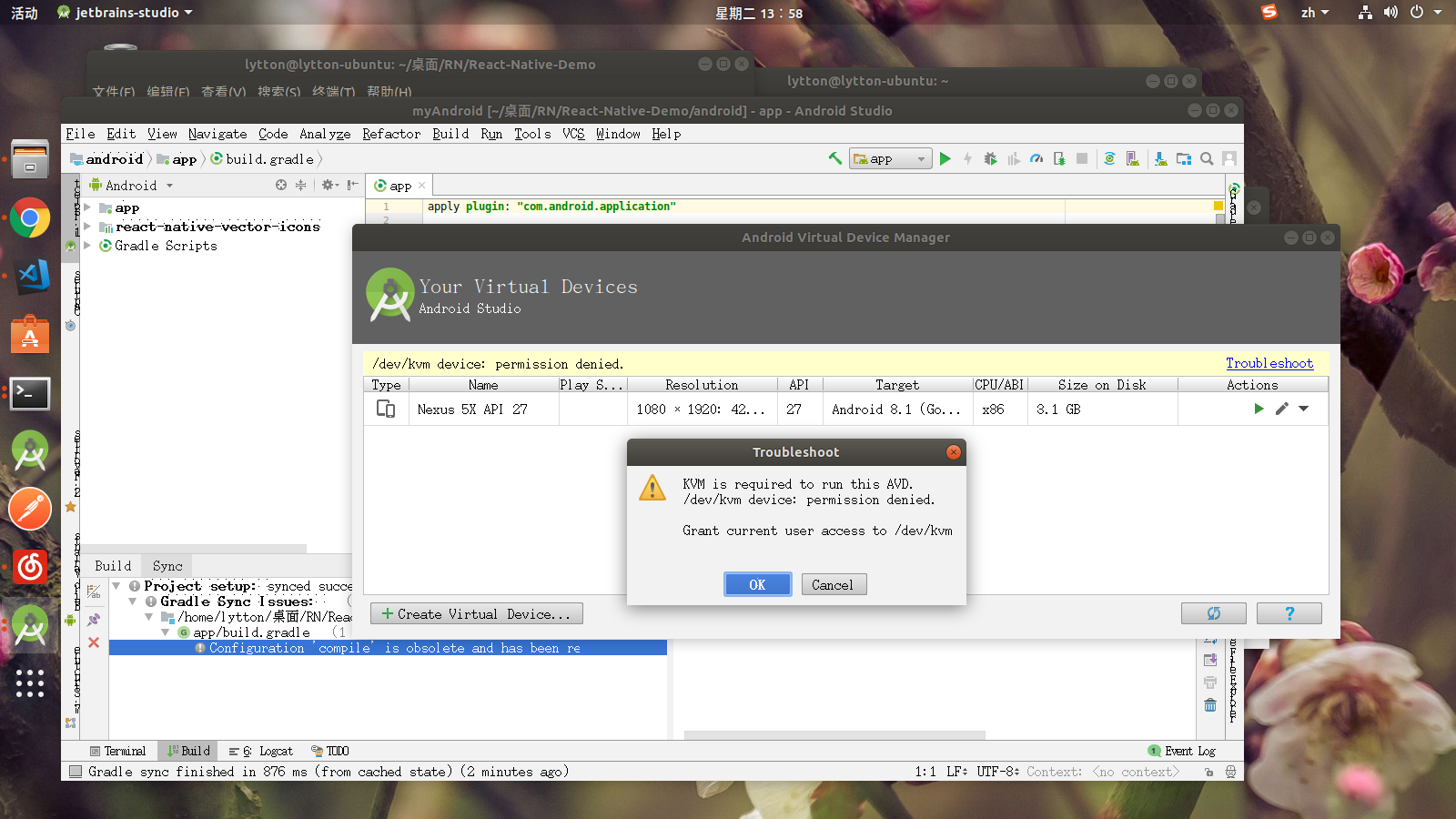1456x819 pixels.
Task: Open the File menu
Action: 80,134
